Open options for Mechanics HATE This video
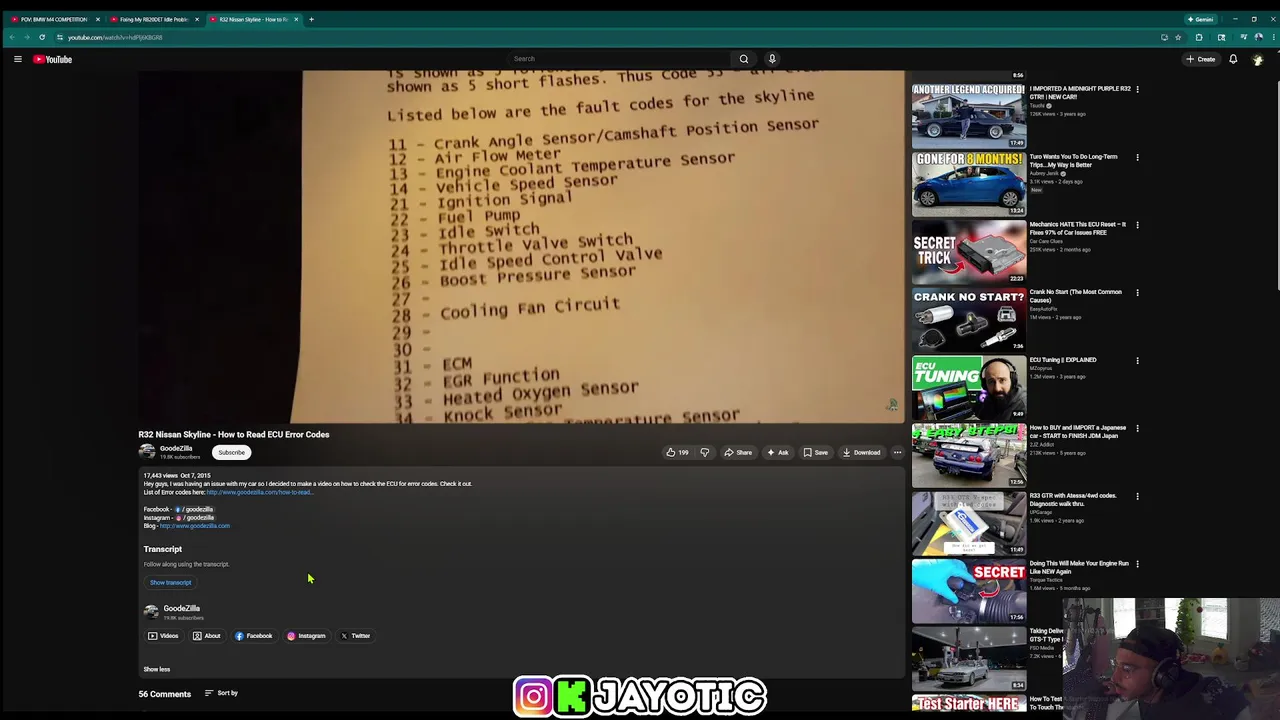The width and height of the screenshot is (1280, 720). tap(1137, 225)
